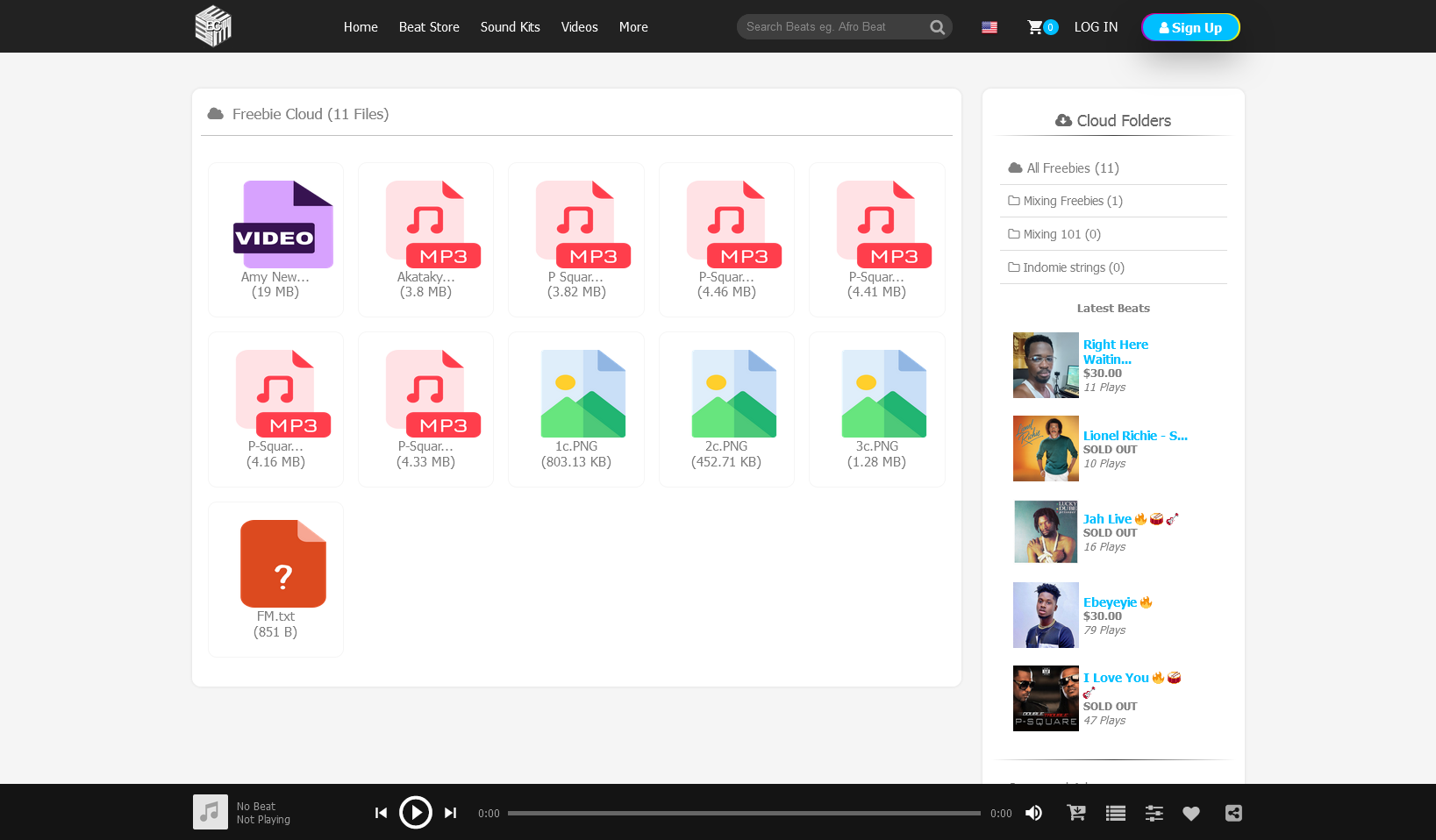Click the play button in the player bar
Viewport: 1436px width, 840px height.
[x=416, y=813]
